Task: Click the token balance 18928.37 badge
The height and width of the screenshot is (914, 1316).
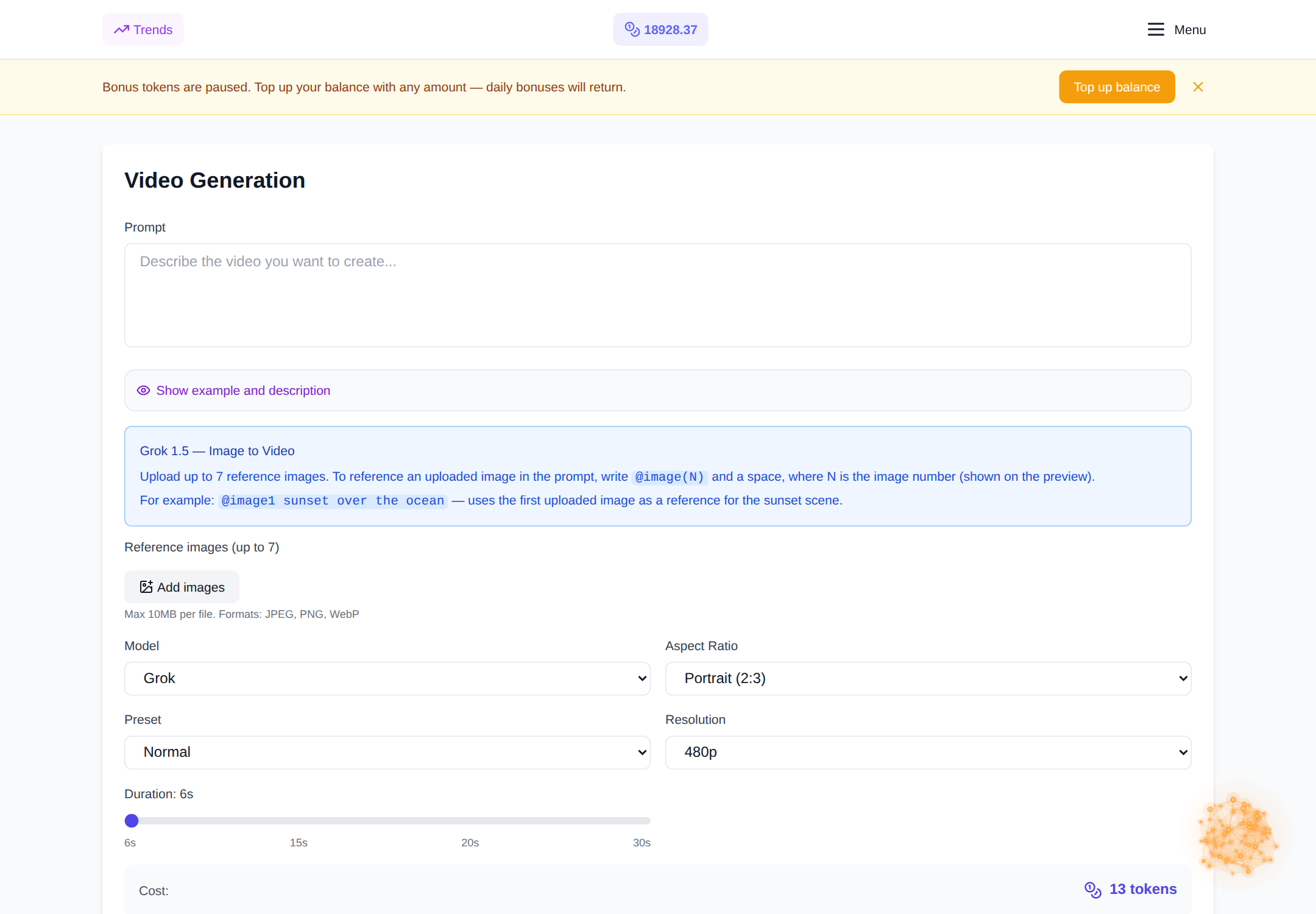Action: point(660,29)
